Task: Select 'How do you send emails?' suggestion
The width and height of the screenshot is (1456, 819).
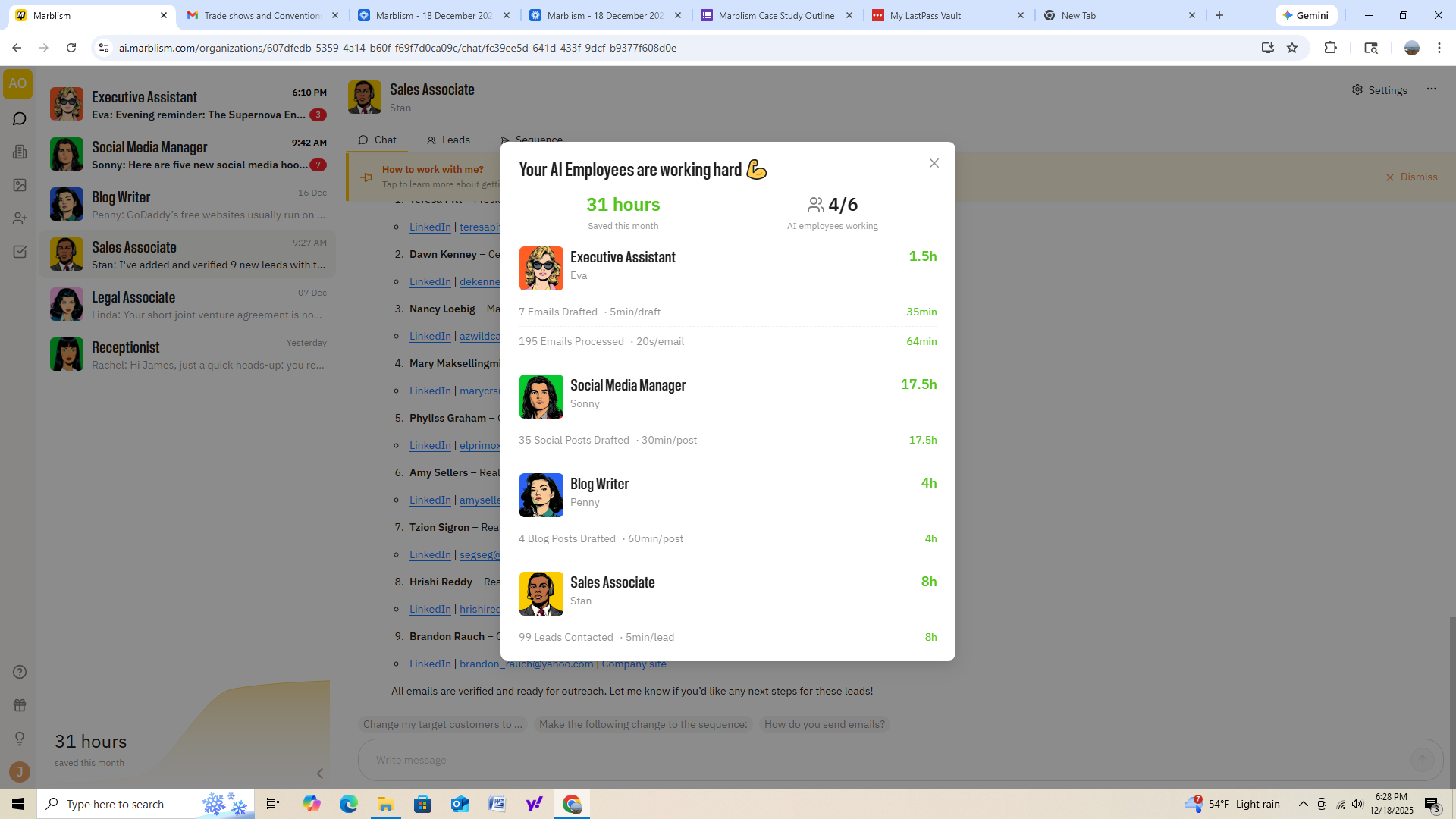Action: click(x=825, y=724)
